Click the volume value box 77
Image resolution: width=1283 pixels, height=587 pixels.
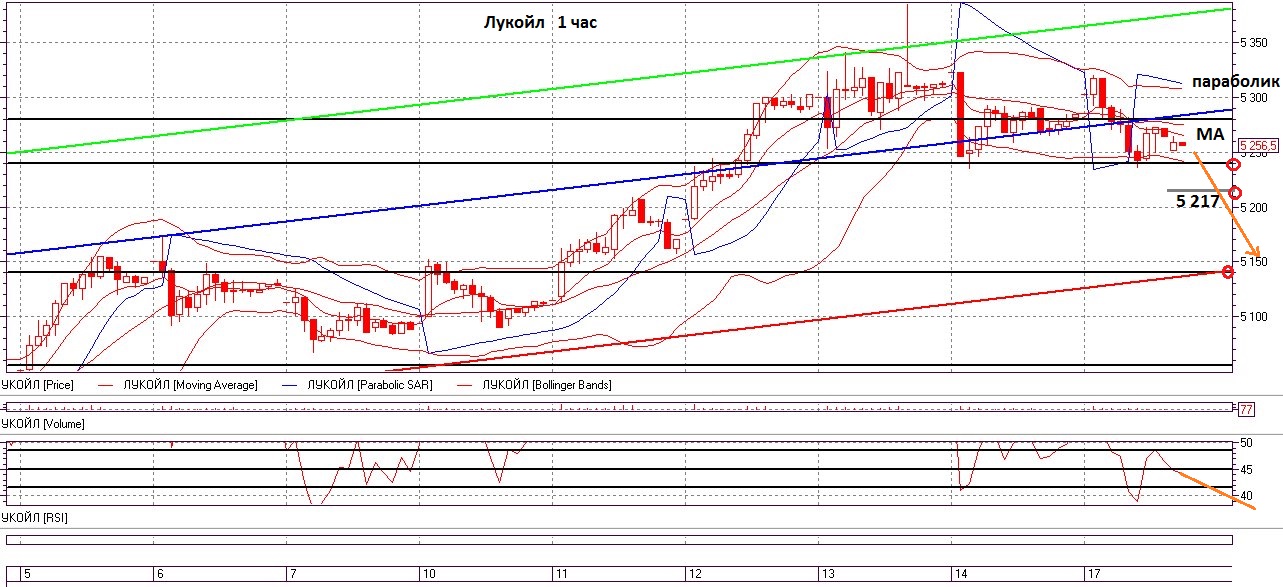click(1246, 409)
